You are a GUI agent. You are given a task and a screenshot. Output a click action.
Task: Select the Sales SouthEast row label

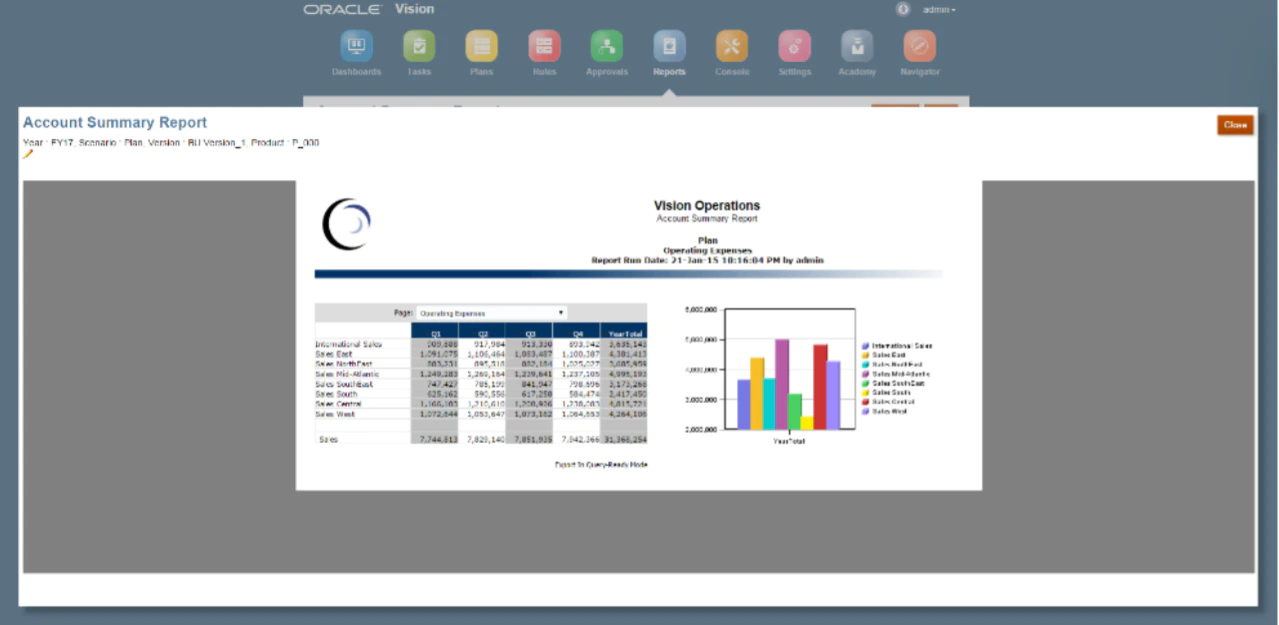click(x=344, y=384)
